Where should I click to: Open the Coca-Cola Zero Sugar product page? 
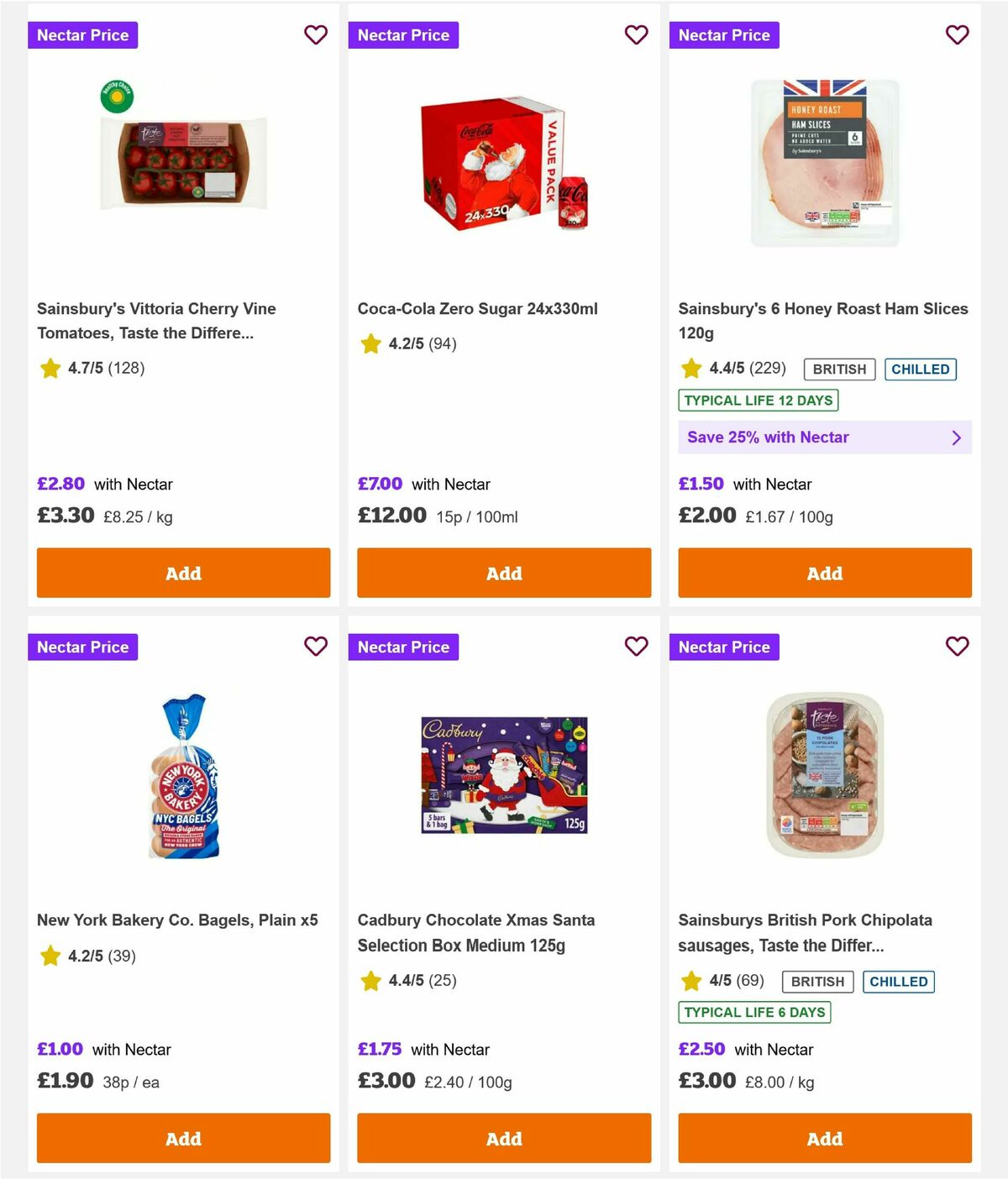[x=477, y=308]
